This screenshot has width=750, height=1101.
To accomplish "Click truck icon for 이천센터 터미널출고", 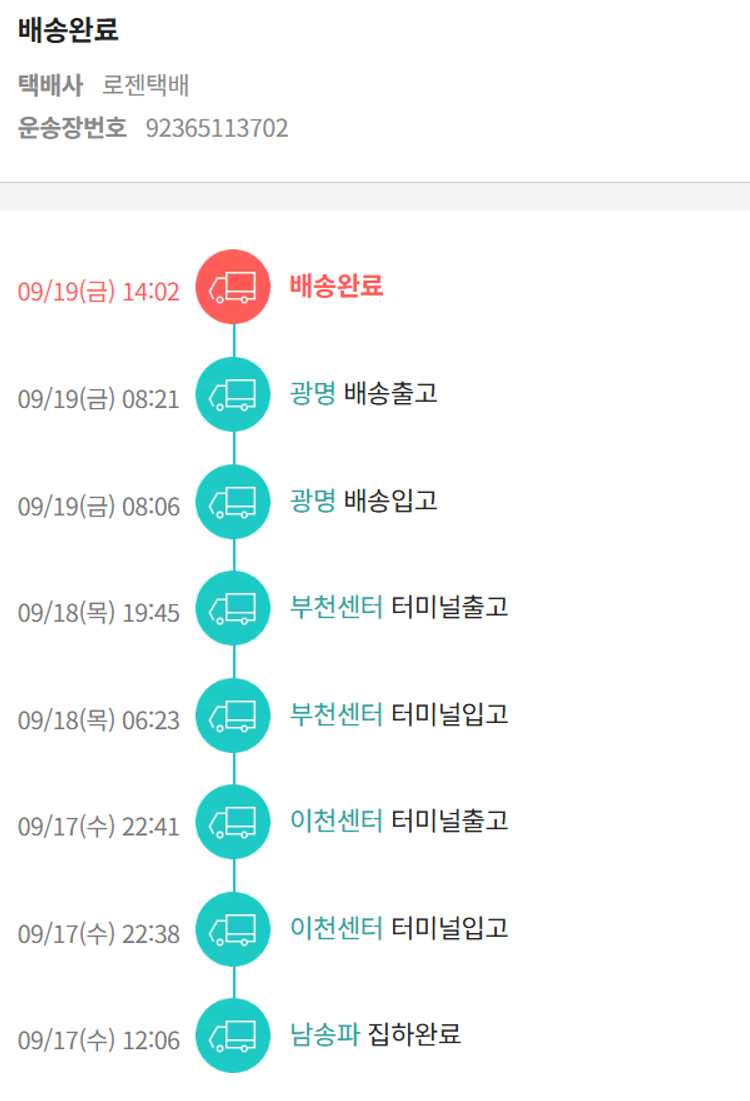I will click(233, 822).
